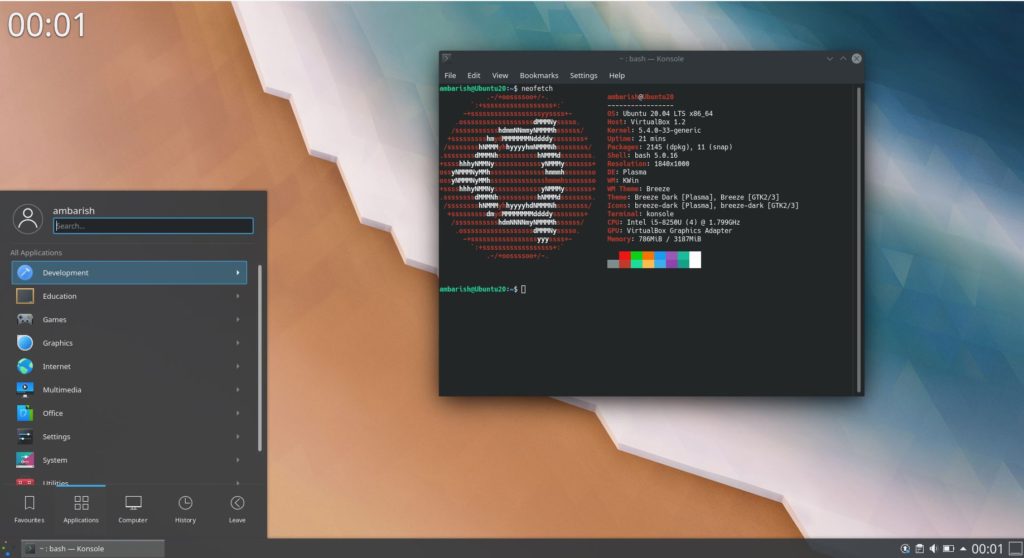
Task: Open the Konsole Settings menu
Action: point(583,76)
